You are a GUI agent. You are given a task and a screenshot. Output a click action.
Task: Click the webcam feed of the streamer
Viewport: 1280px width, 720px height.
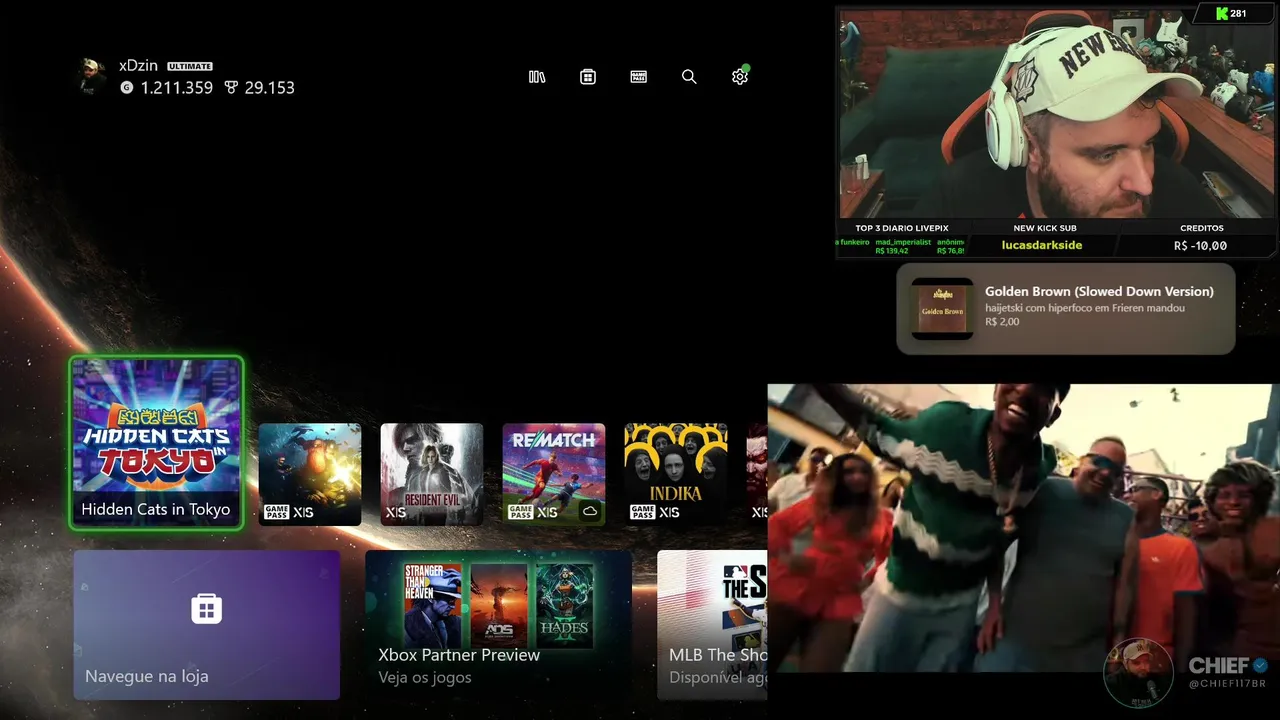[1057, 115]
